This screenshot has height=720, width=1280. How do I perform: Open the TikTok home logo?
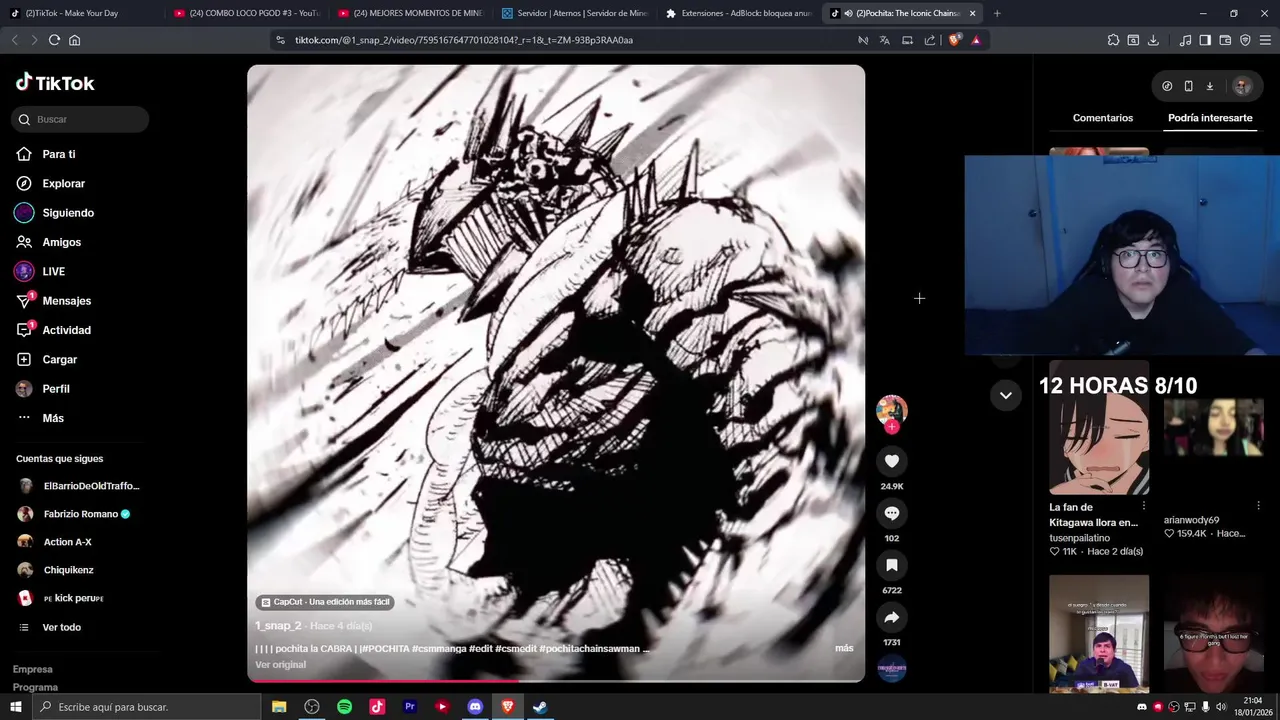[x=55, y=83]
